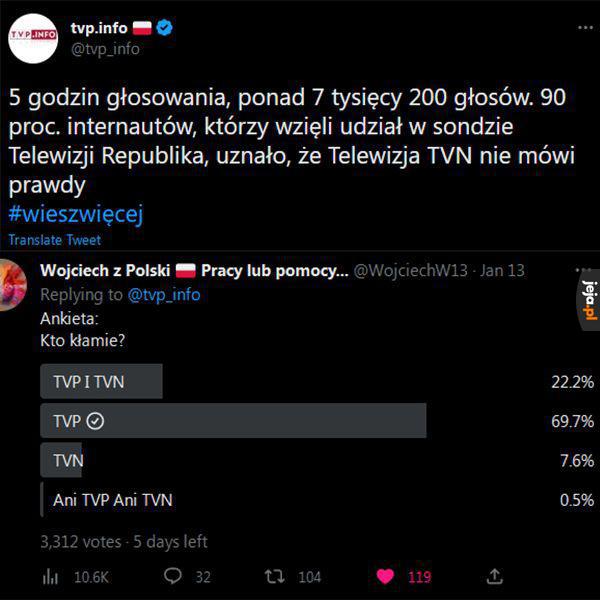Toggle the pink heart like icon
The height and width of the screenshot is (600, 600).
(385, 576)
